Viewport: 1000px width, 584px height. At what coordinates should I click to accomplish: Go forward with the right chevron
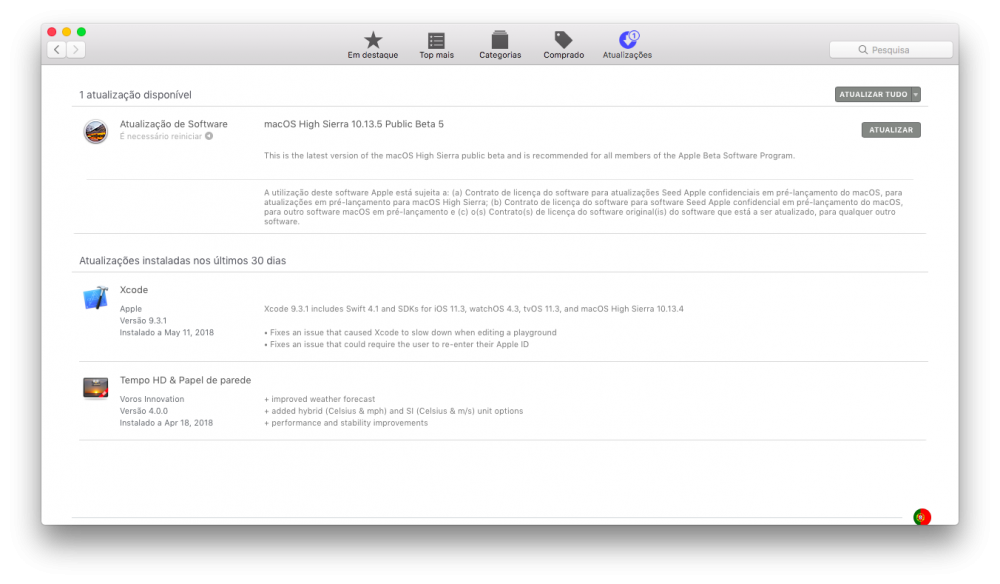76,49
